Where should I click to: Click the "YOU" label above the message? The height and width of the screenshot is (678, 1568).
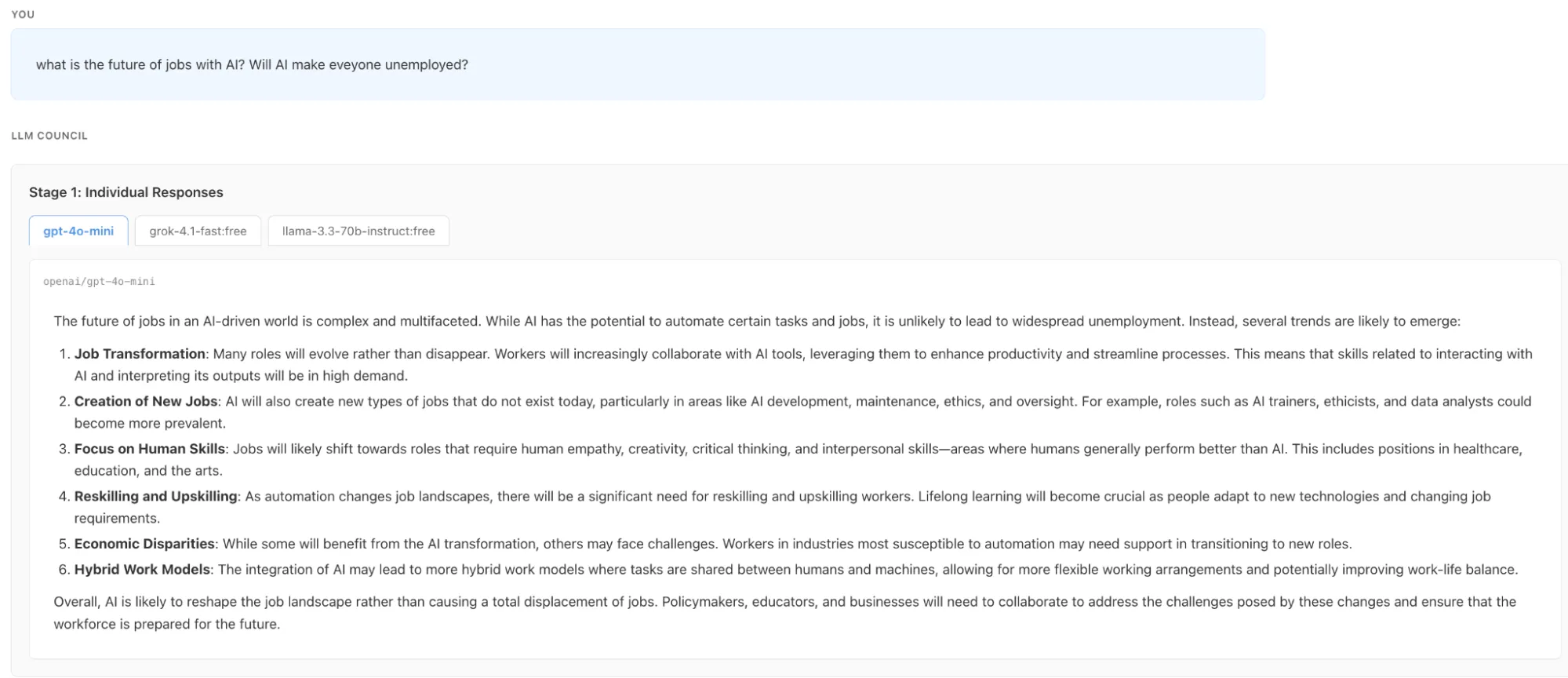coord(23,14)
